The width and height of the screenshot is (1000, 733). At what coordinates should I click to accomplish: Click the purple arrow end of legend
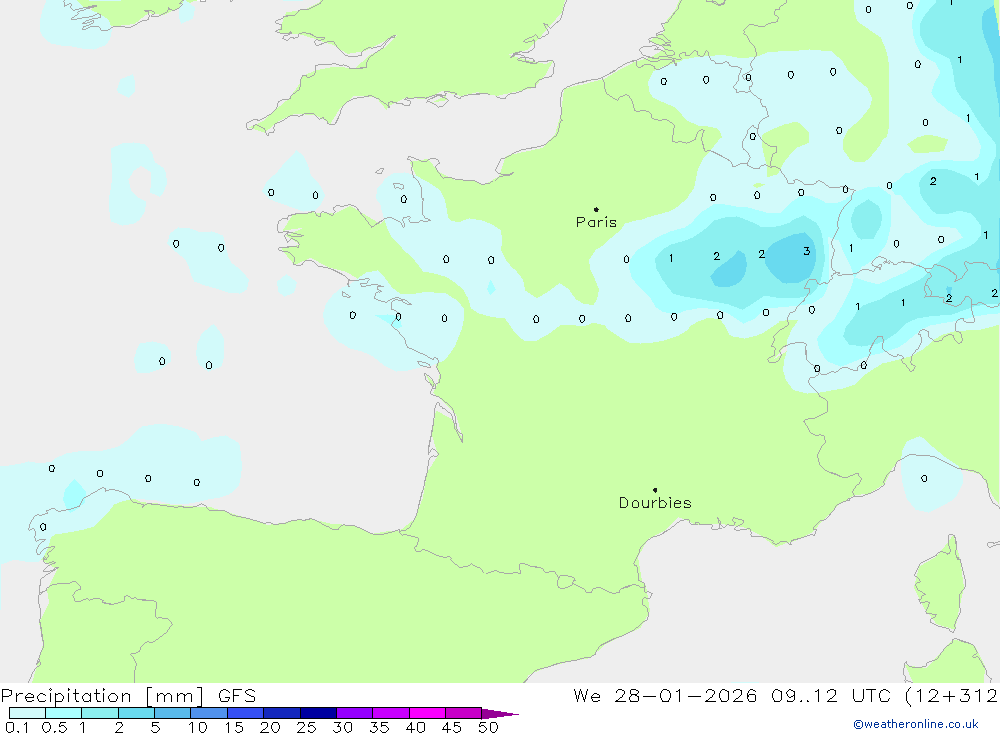tap(500, 713)
